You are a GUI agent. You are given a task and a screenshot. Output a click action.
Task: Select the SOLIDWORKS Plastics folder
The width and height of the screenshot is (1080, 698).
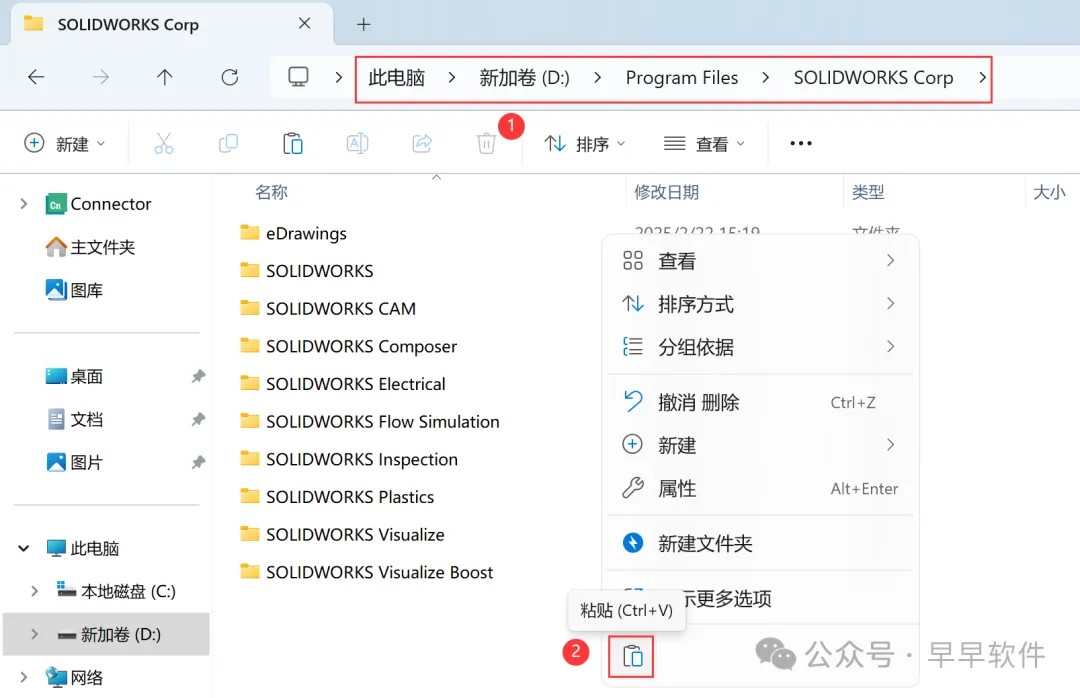click(x=337, y=497)
